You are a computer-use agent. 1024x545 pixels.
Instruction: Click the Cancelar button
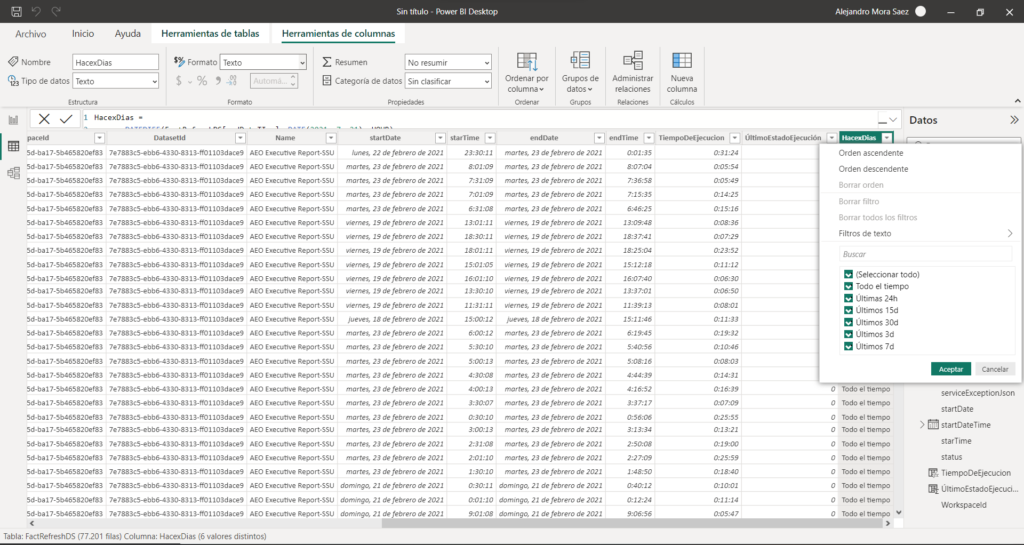pyautogui.click(x=993, y=369)
